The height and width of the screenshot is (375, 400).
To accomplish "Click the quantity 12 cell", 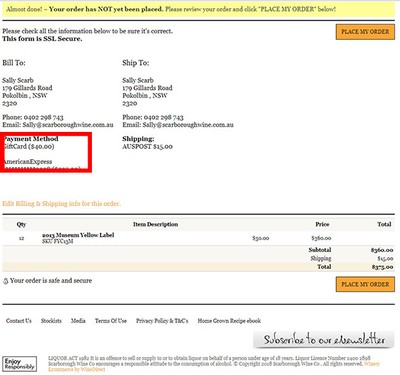I will point(21,238).
